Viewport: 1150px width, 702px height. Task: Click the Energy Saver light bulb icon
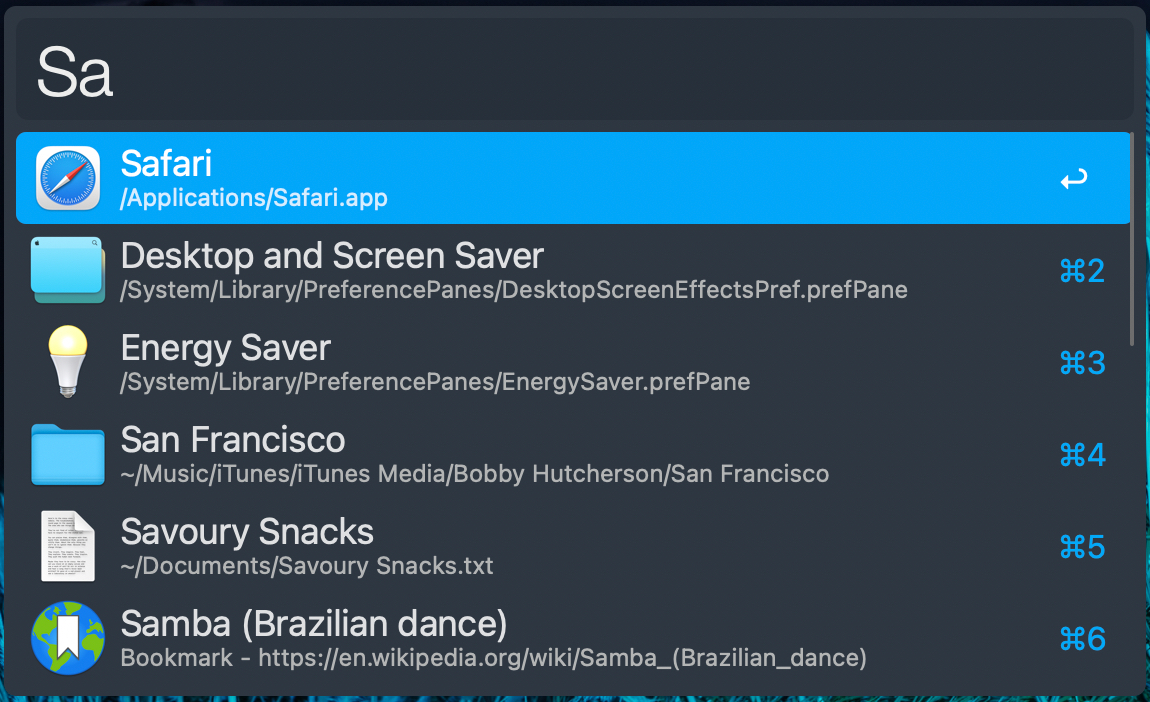(68, 362)
